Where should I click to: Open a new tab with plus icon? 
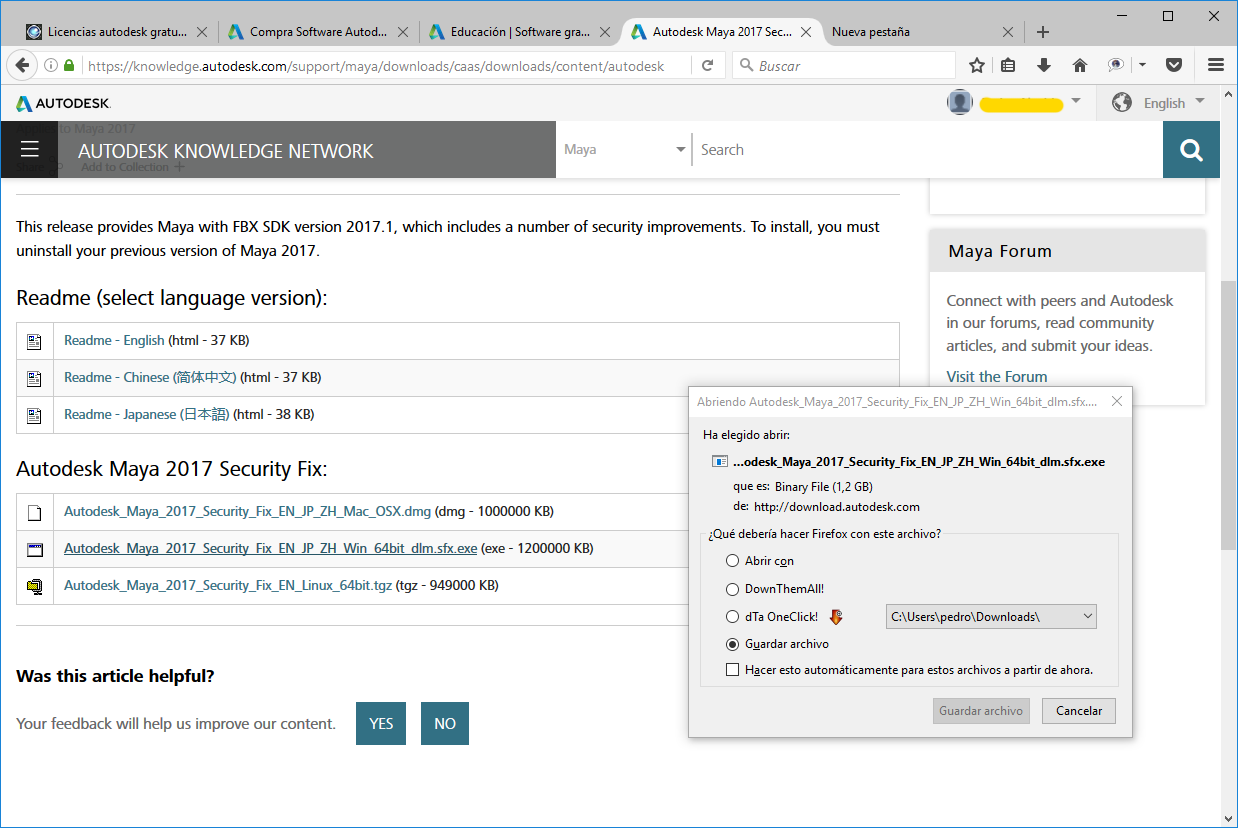[1043, 32]
